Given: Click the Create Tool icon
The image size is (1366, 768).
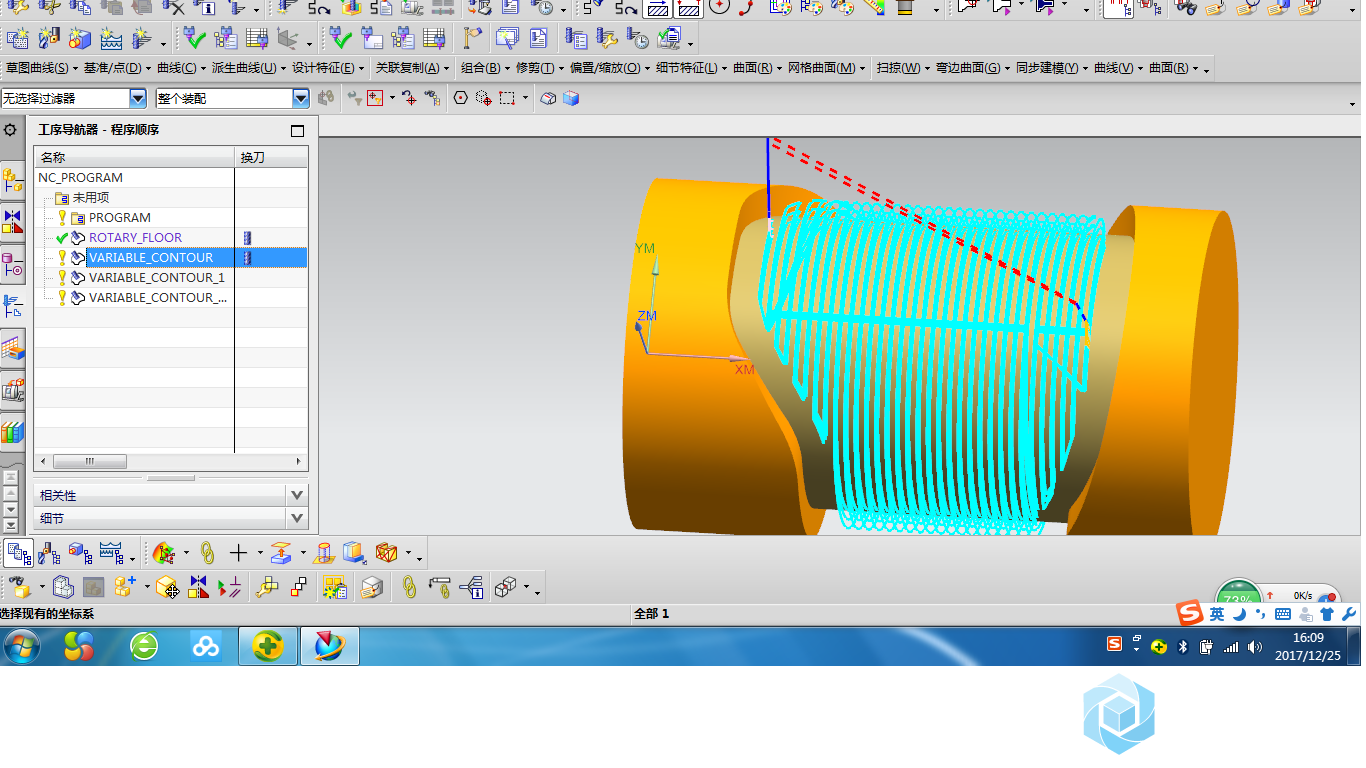Looking at the screenshot, I should point(48,39).
